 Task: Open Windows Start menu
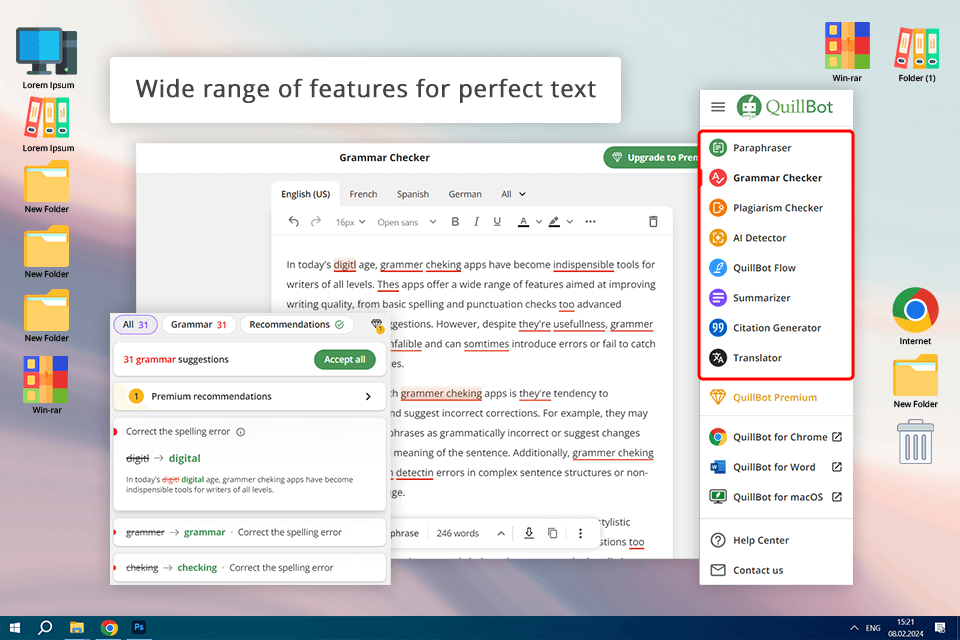[x=15, y=628]
